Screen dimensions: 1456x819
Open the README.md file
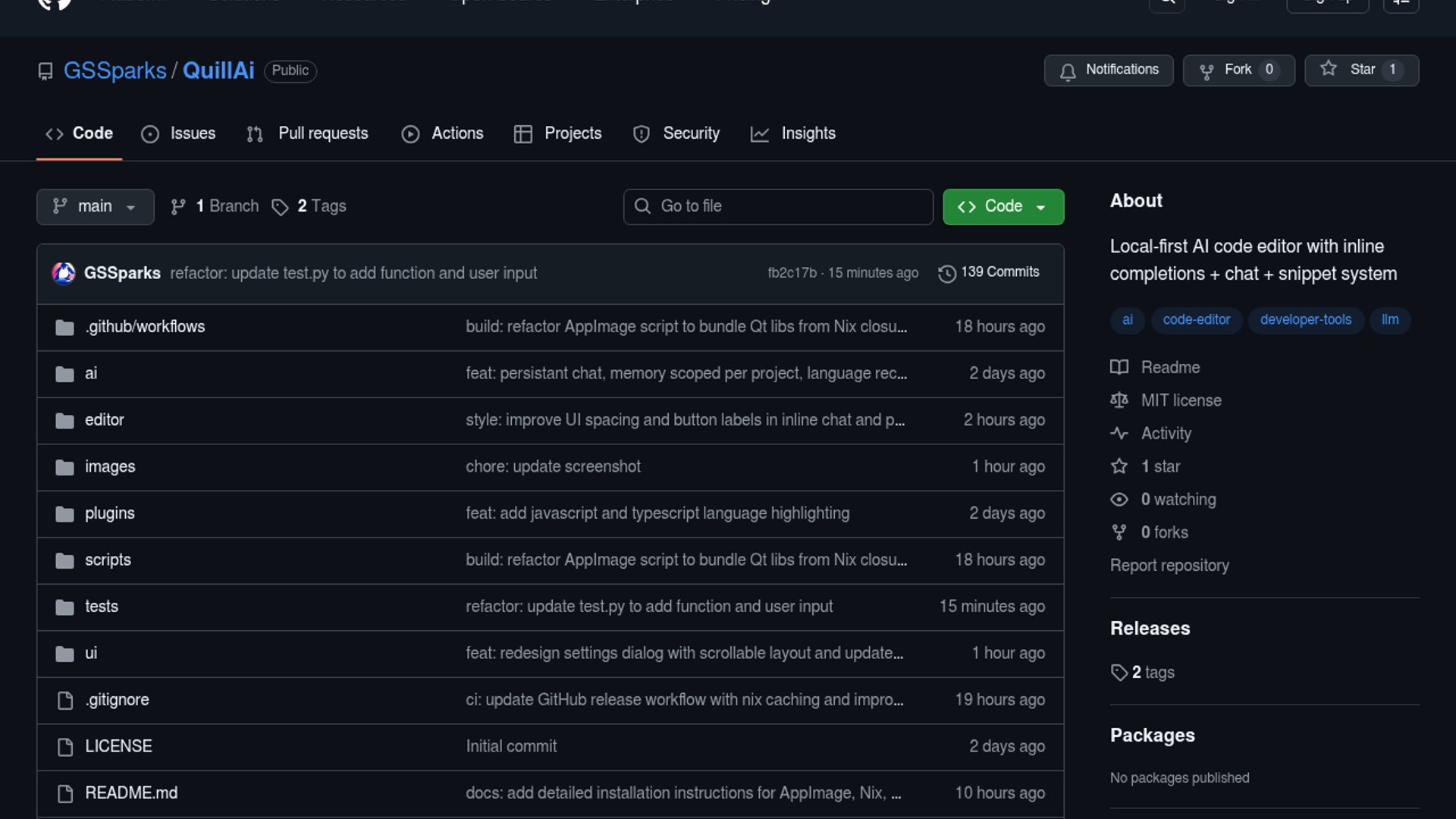pyautogui.click(x=130, y=793)
